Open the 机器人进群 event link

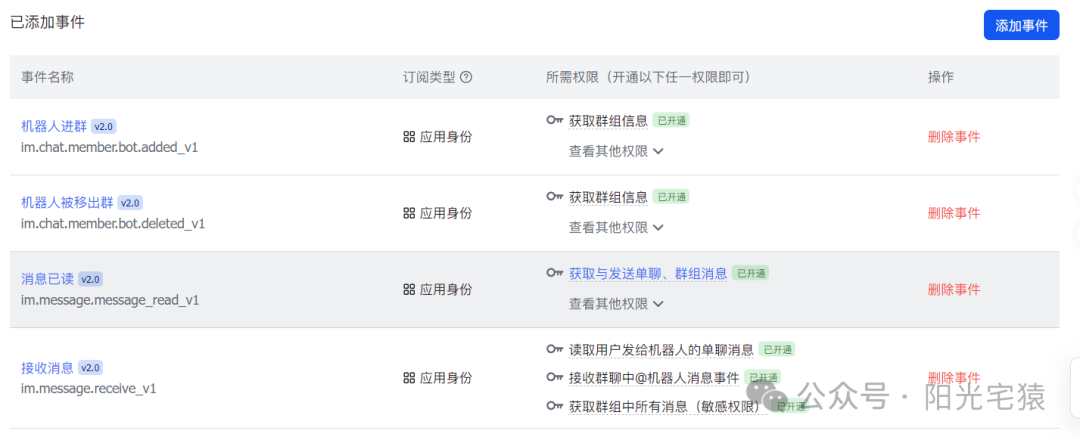(x=54, y=126)
